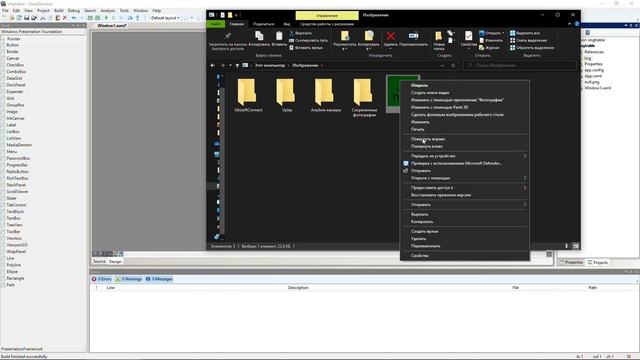Image resolution: width=640 pixels, height=360 pixels.
Task: Expand the Open (Открыть) ribbon dropdown arrow
Action: [x=503, y=33]
